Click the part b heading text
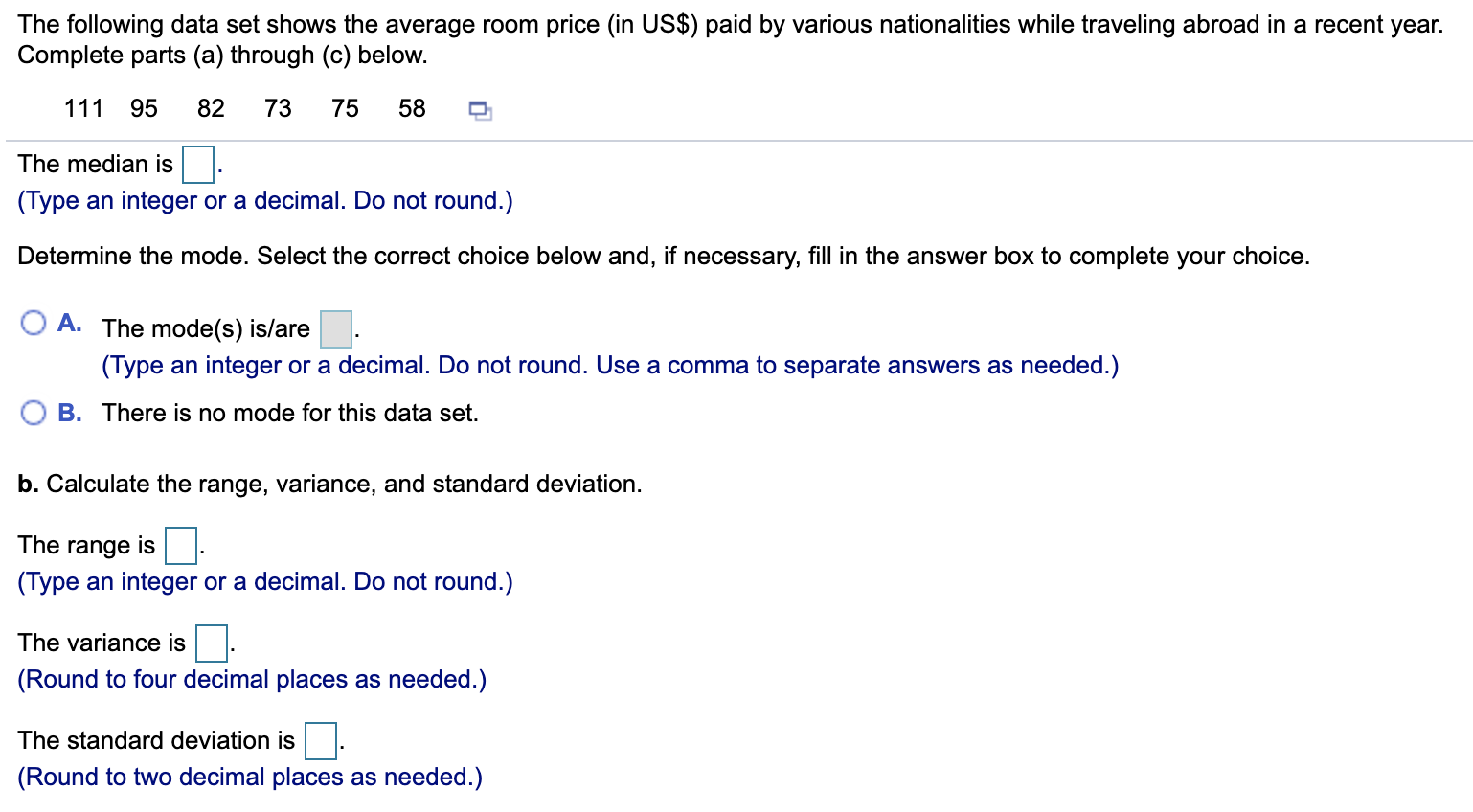Viewport: 1473px width, 812px height. click(x=329, y=484)
